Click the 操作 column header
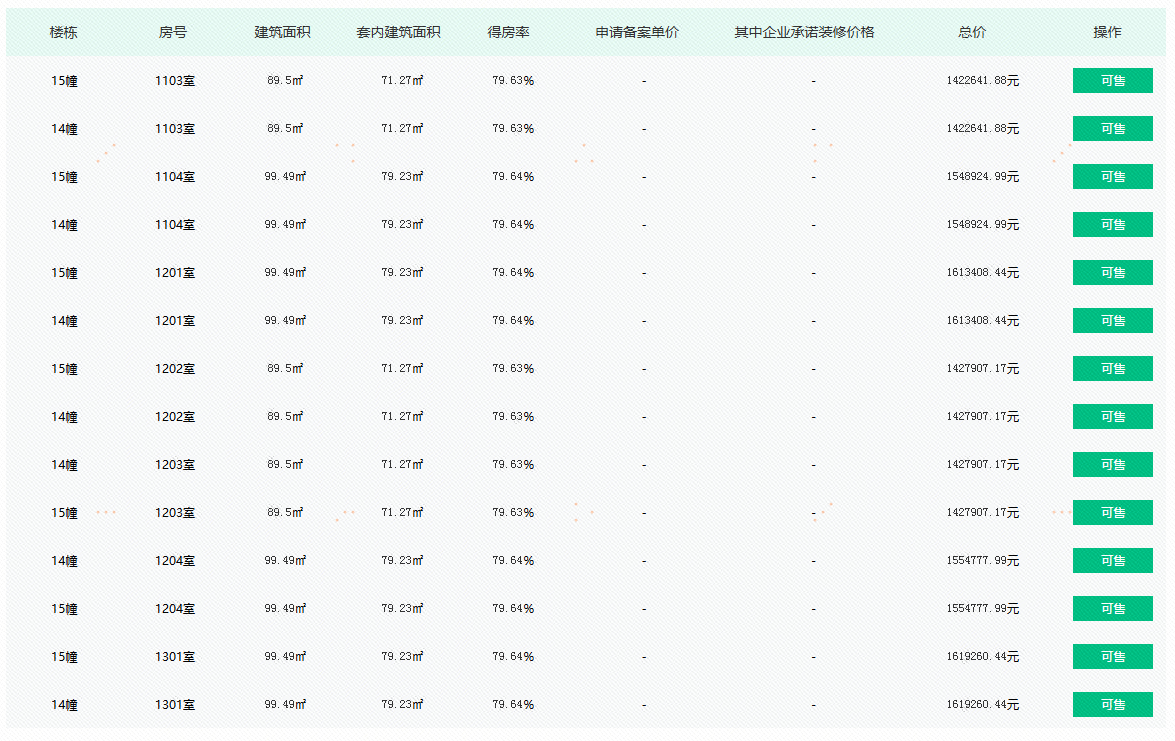Viewport: 1175px width, 741px height. [x=1108, y=32]
